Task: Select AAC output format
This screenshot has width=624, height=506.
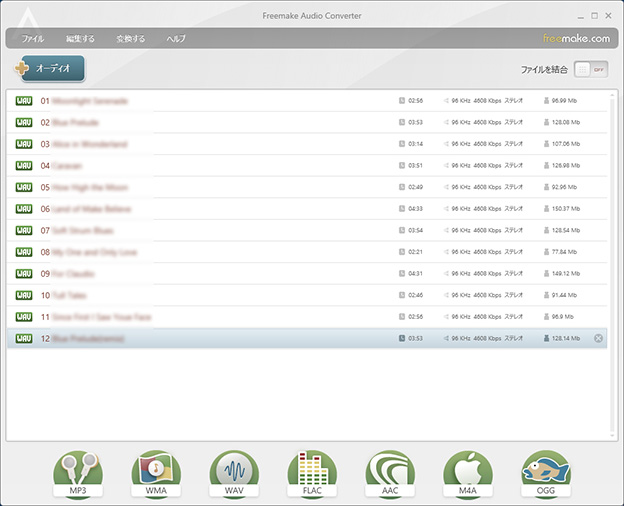Action: pyautogui.click(x=390, y=474)
